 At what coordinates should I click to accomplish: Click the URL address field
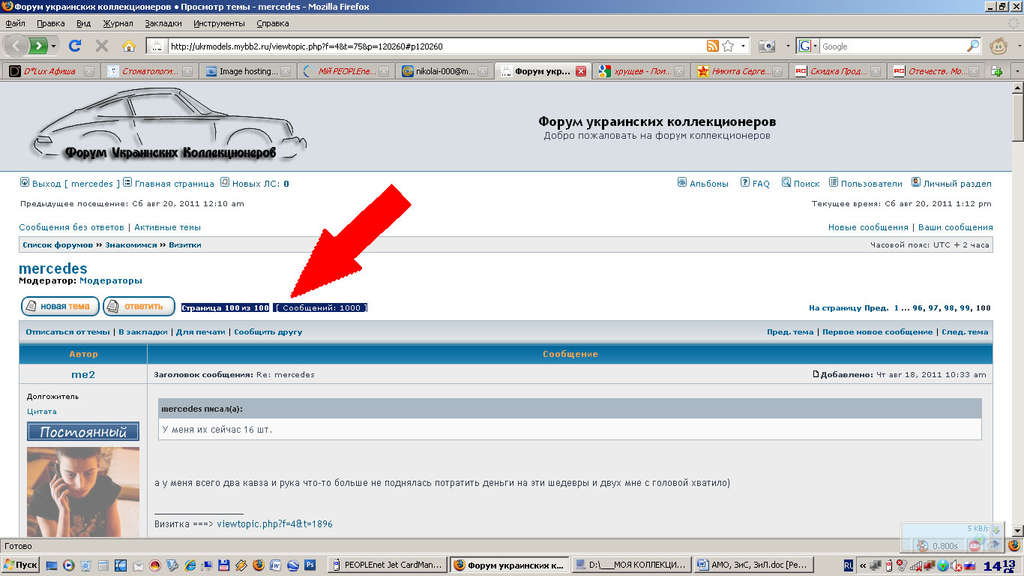(x=436, y=46)
